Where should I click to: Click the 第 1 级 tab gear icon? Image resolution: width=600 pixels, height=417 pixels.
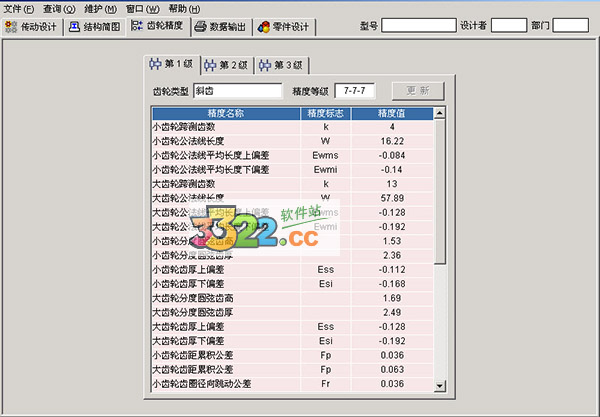[x=155, y=64]
